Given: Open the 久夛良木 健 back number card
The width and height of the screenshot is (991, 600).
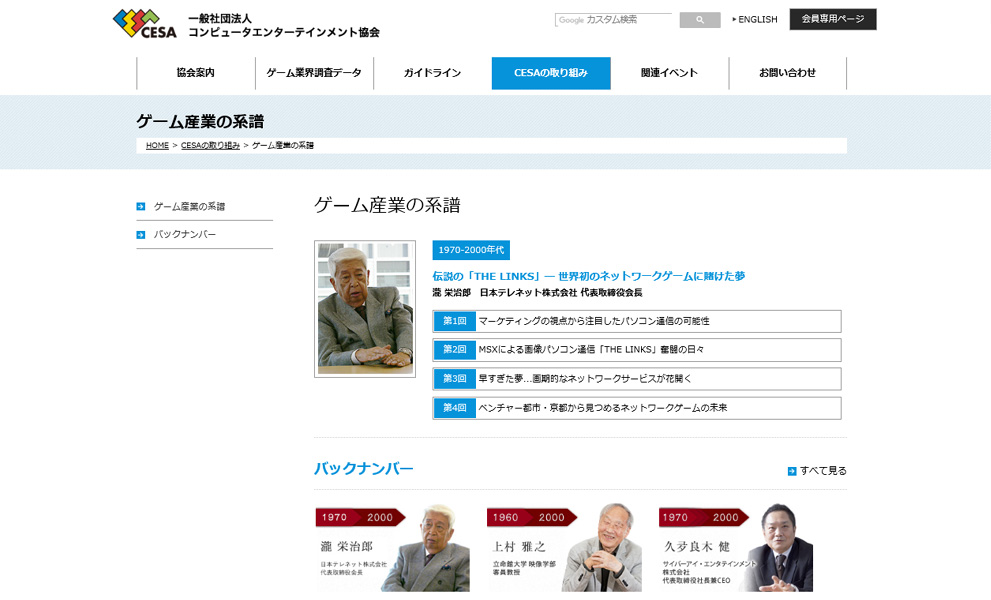Looking at the screenshot, I should pyautogui.click(x=736, y=548).
